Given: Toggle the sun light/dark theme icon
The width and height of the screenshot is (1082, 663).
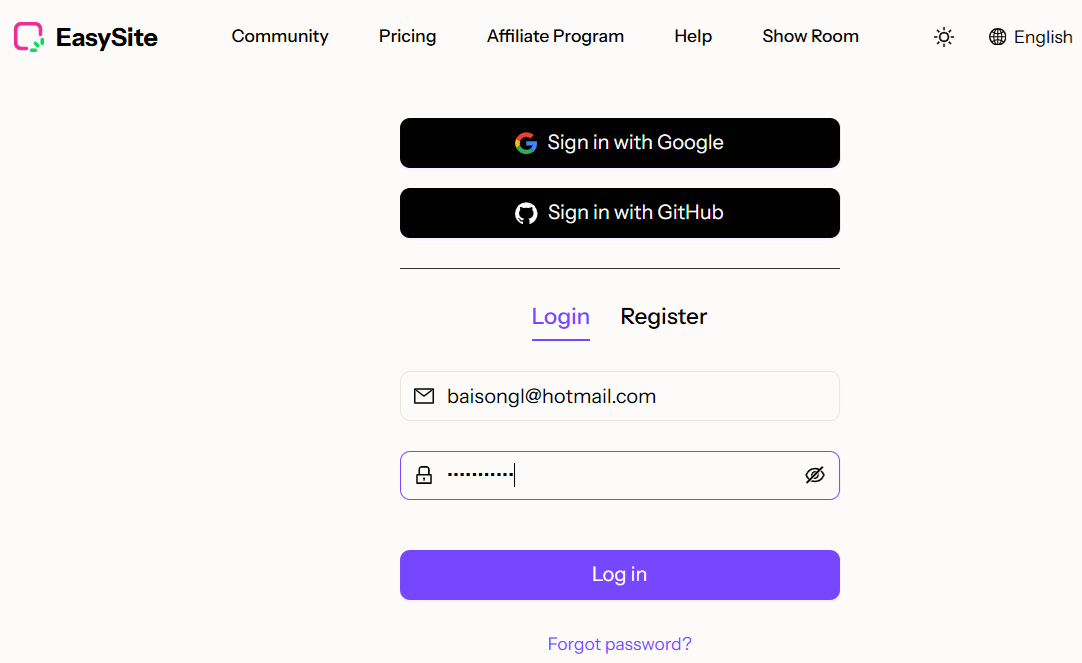Looking at the screenshot, I should (943, 37).
